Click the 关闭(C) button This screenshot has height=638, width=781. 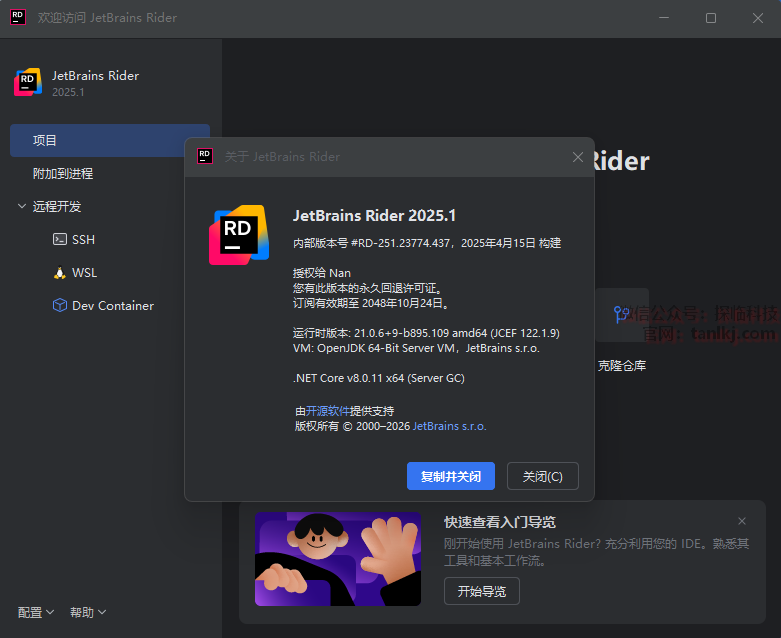click(543, 476)
